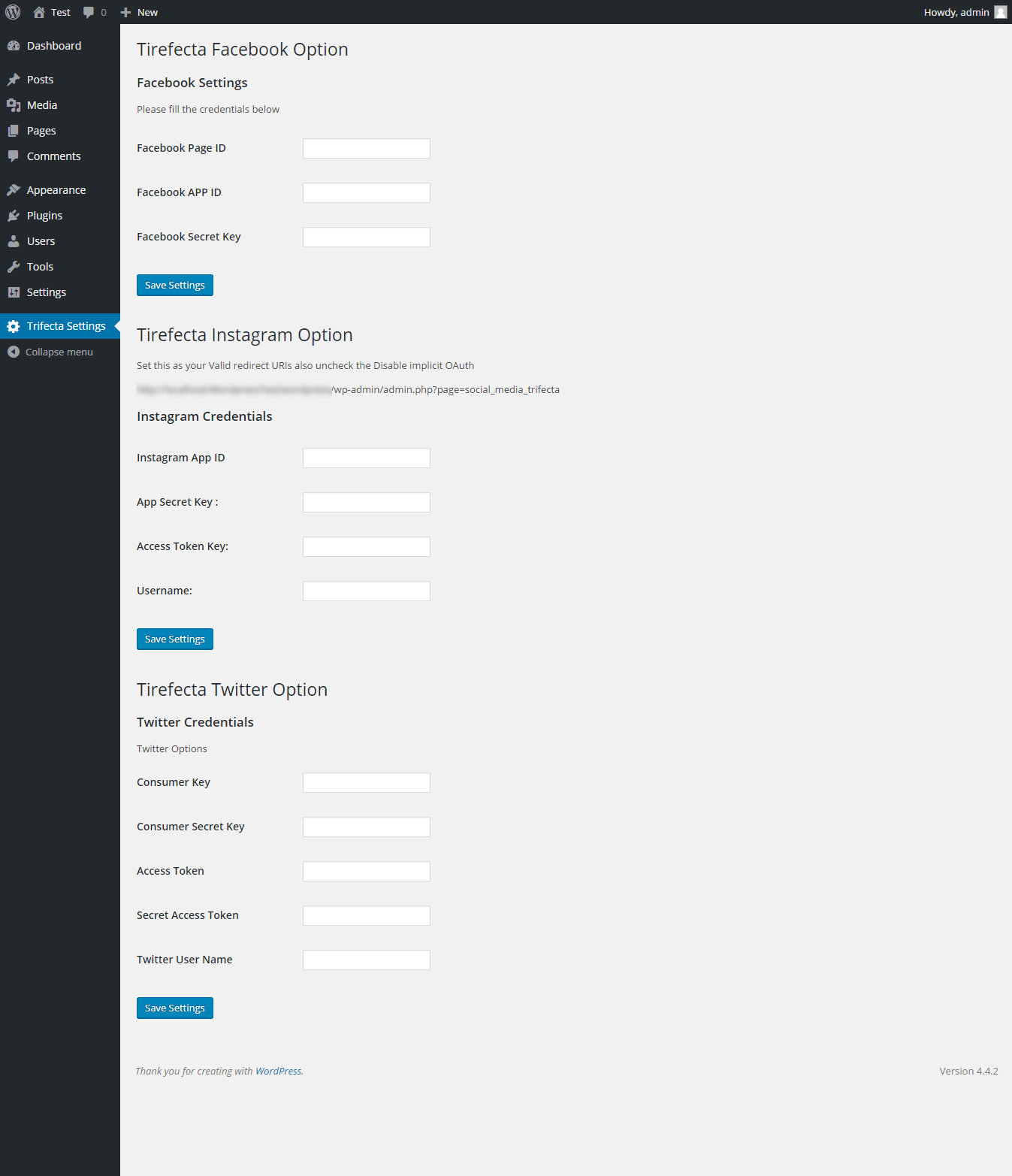Select the Trifecta Settings menu label
The image size is (1012, 1176).
click(x=66, y=326)
